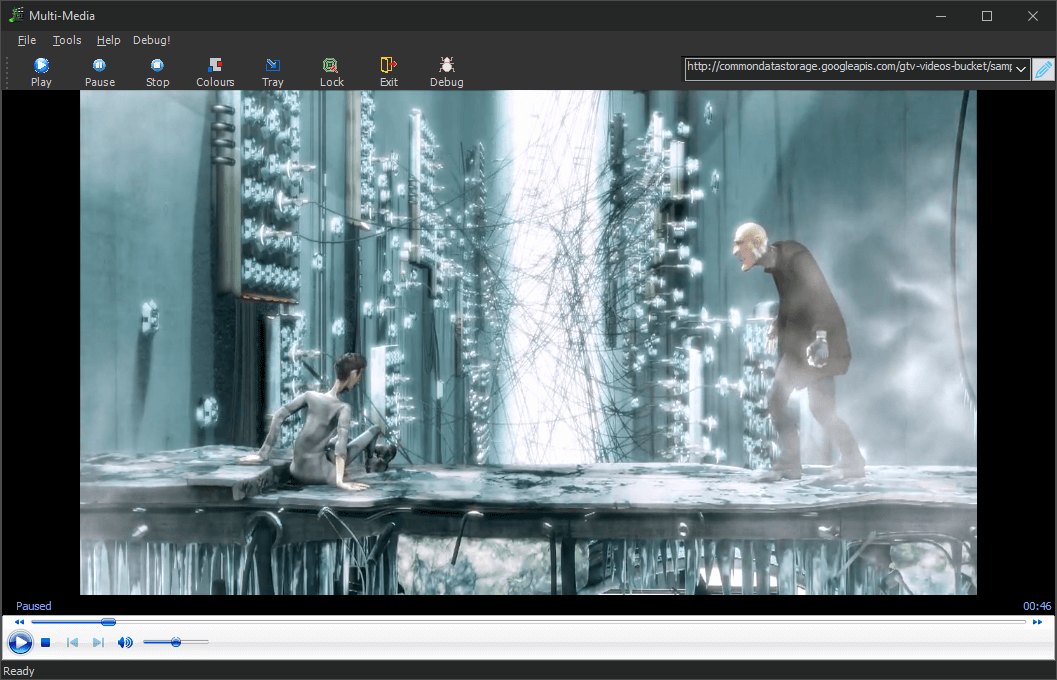Open the Tools menu
The width and height of the screenshot is (1057, 680).
pyautogui.click(x=67, y=40)
